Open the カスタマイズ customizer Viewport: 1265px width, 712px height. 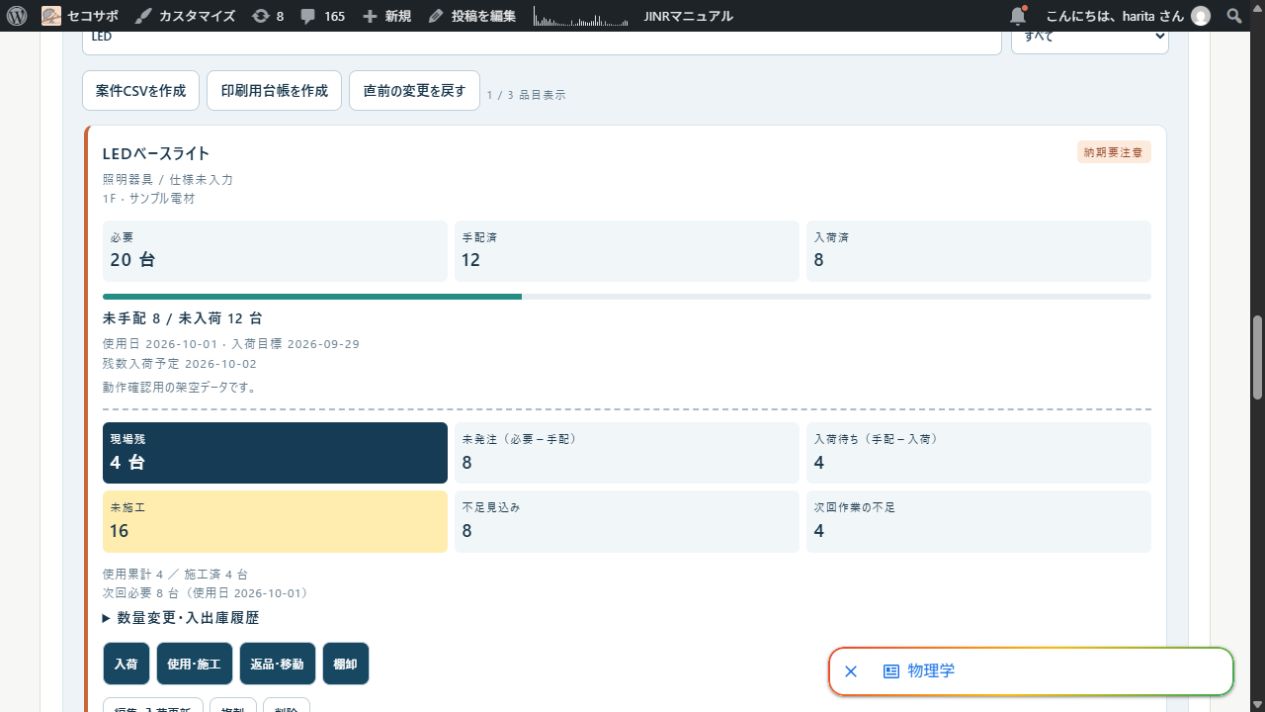click(186, 16)
